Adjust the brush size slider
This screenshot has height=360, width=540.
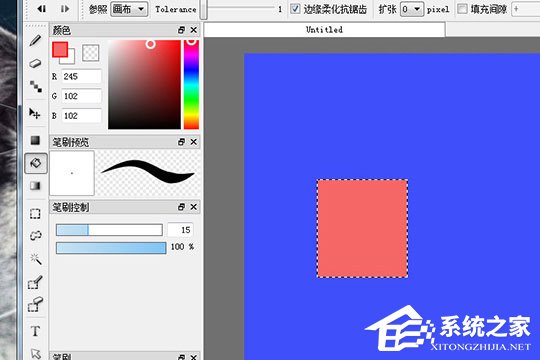[x=109, y=230]
